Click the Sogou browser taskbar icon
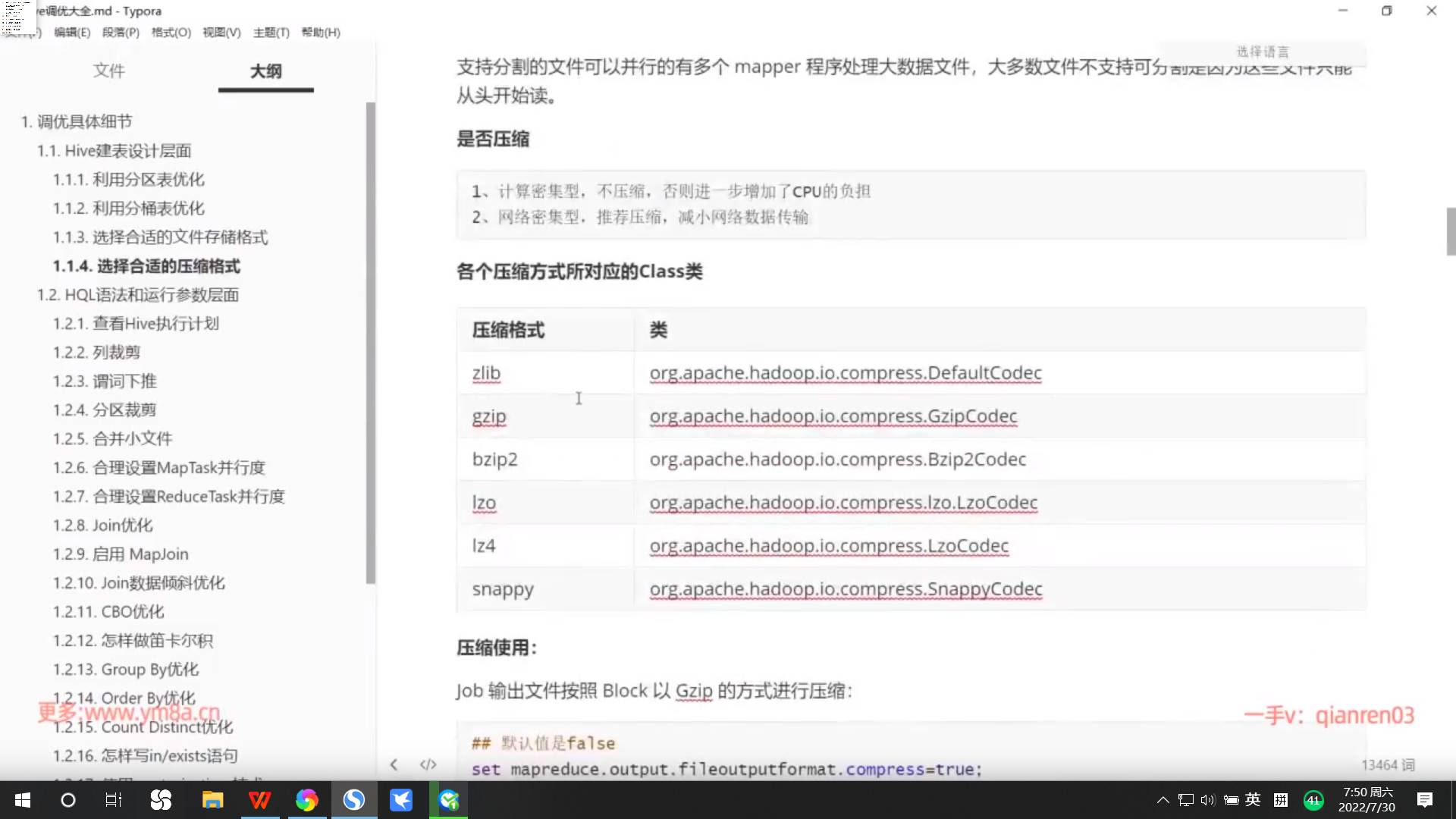This screenshot has width=1456, height=819. tap(353, 800)
